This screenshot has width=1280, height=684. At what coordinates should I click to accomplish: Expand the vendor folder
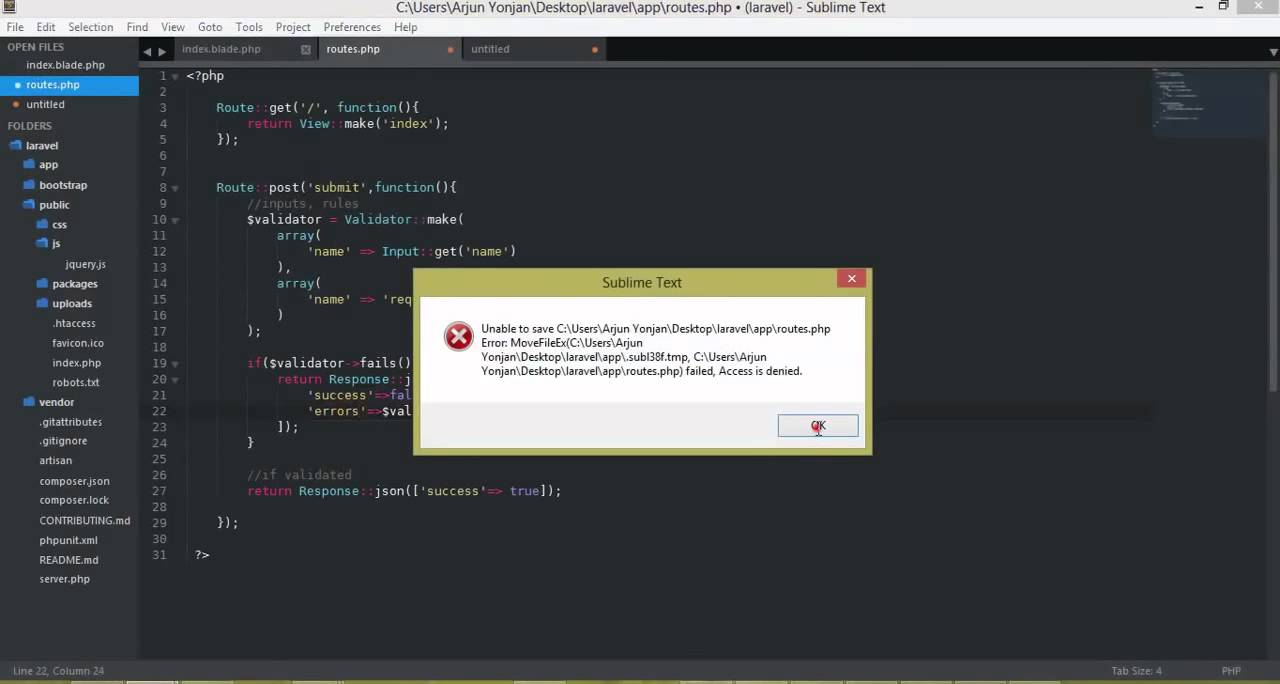click(57, 402)
